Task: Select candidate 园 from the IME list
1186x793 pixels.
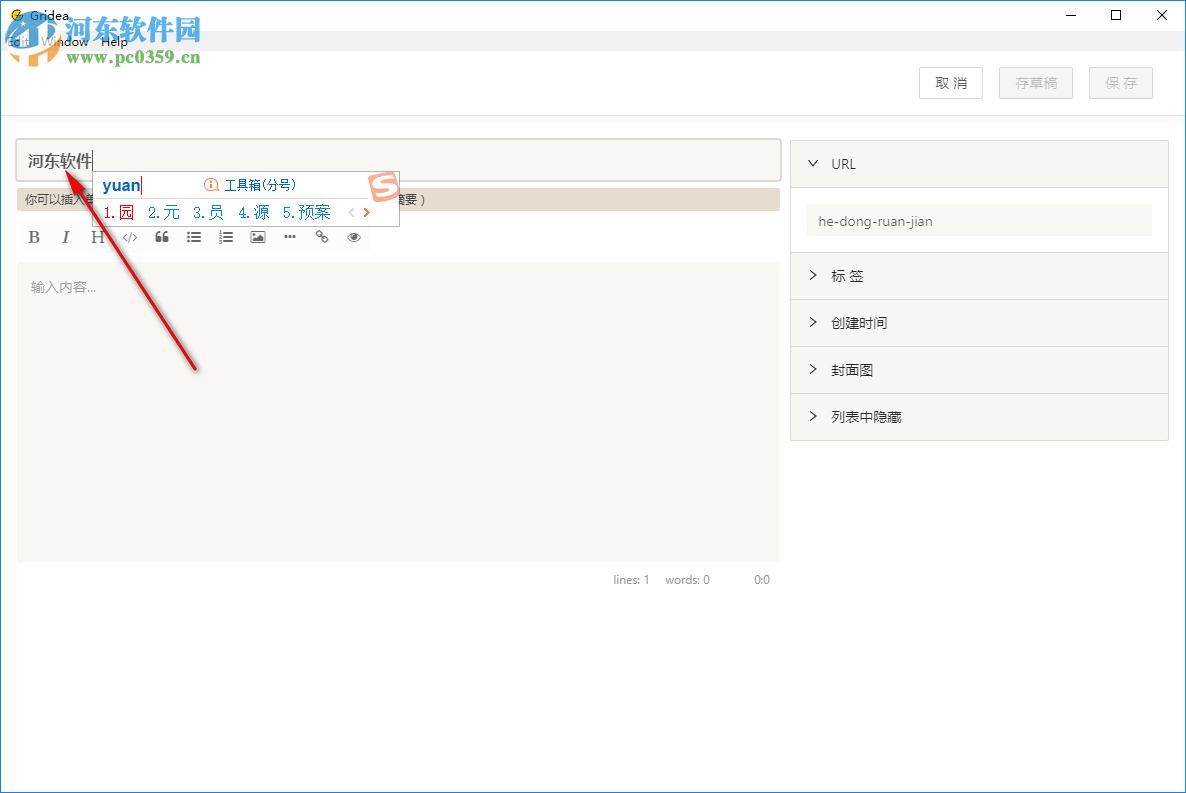Action: coord(125,212)
